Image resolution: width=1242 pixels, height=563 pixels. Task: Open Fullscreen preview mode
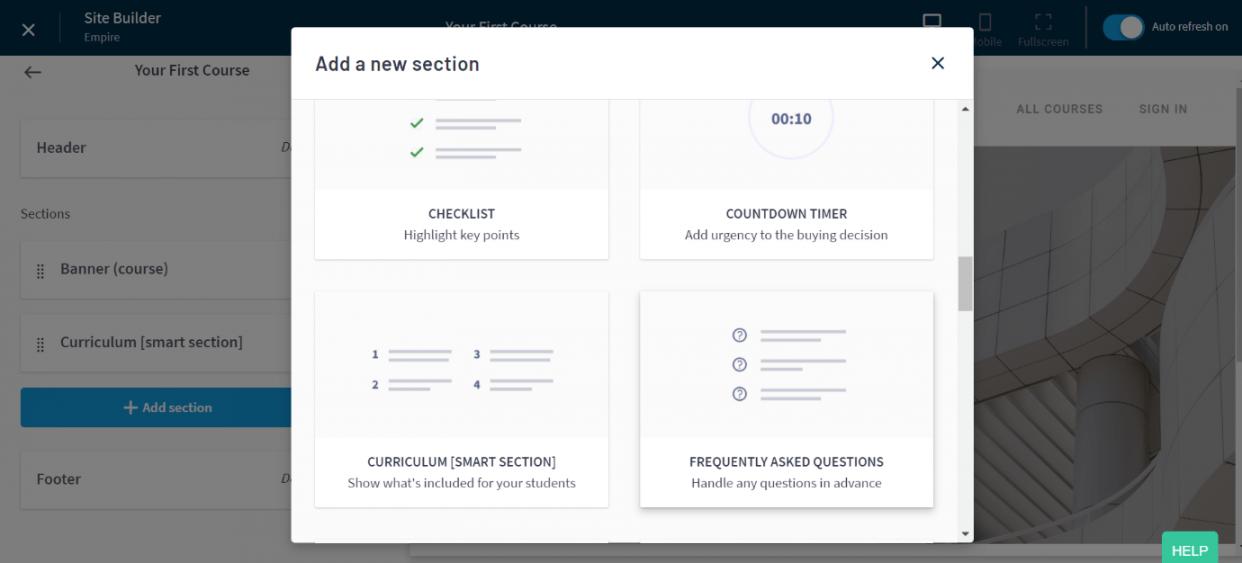1042,26
